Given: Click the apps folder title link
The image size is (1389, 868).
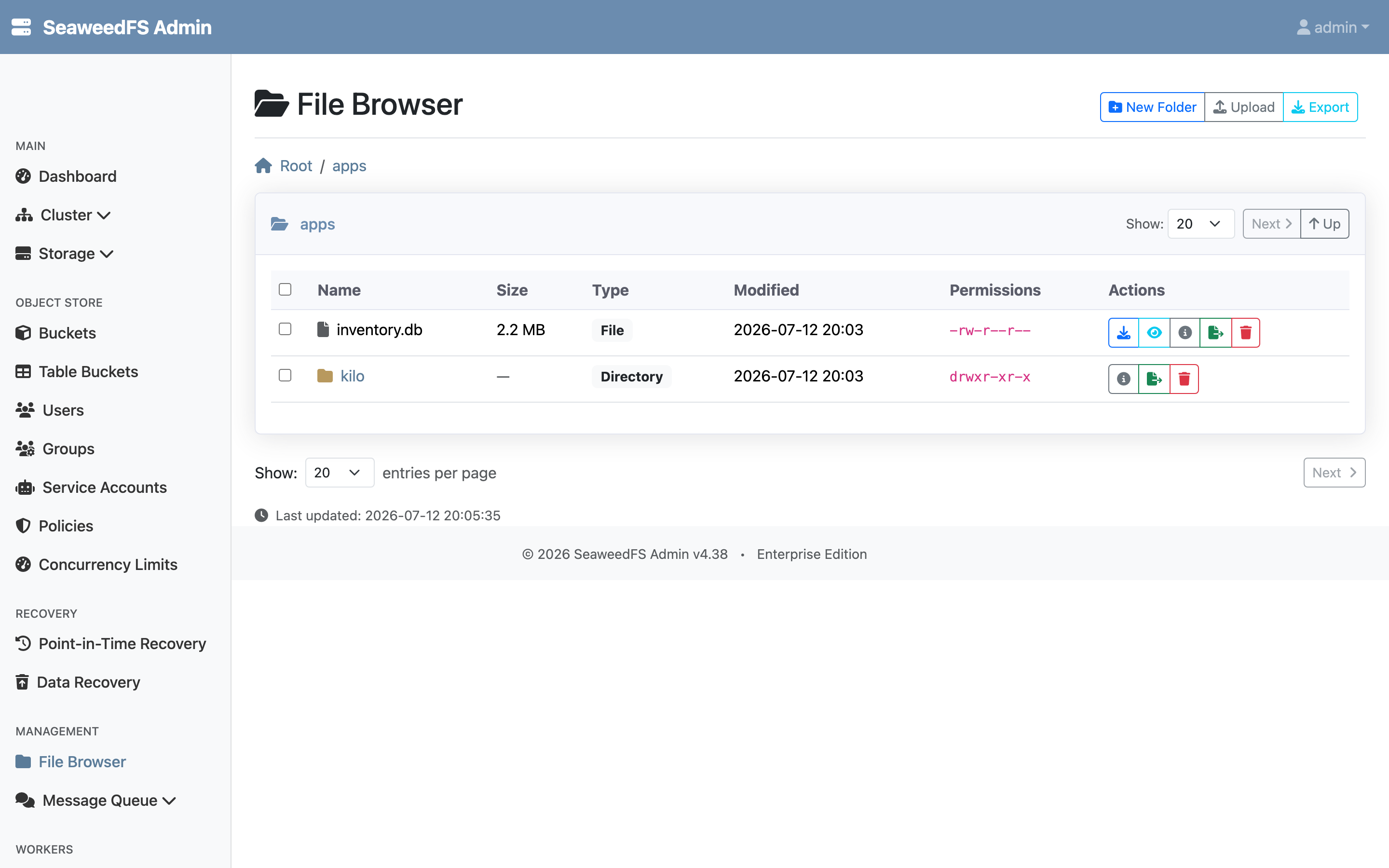Looking at the screenshot, I should click(317, 224).
